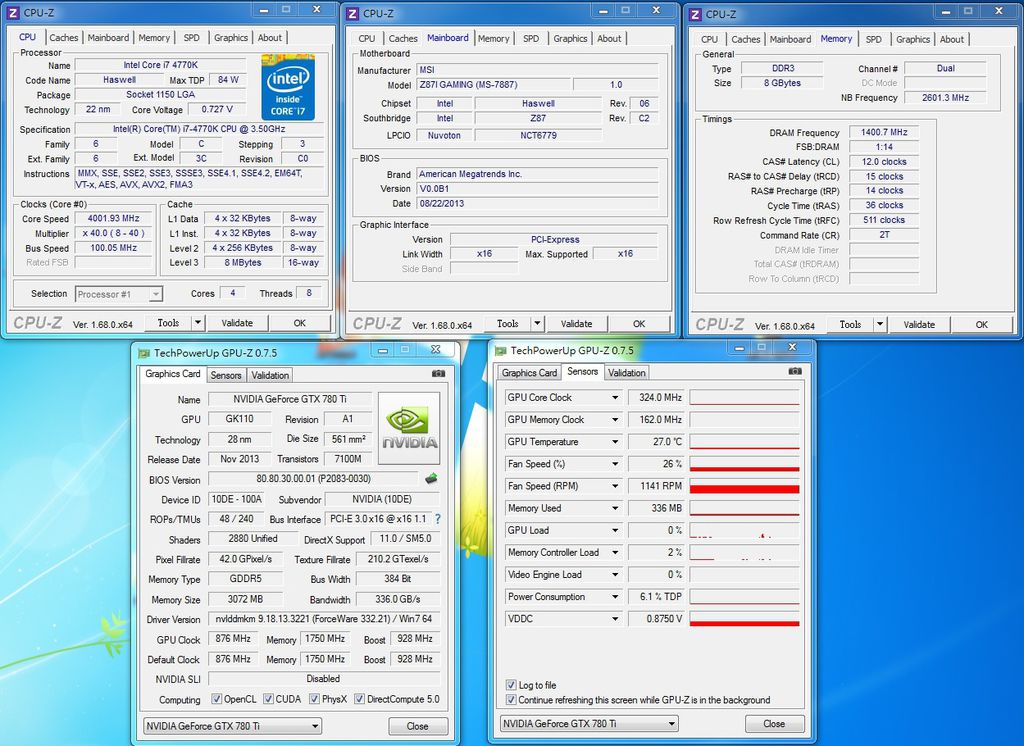Click CPU-Z Z icon in Memory window title
Image resolution: width=1024 pixels, height=746 pixels.
click(x=696, y=14)
